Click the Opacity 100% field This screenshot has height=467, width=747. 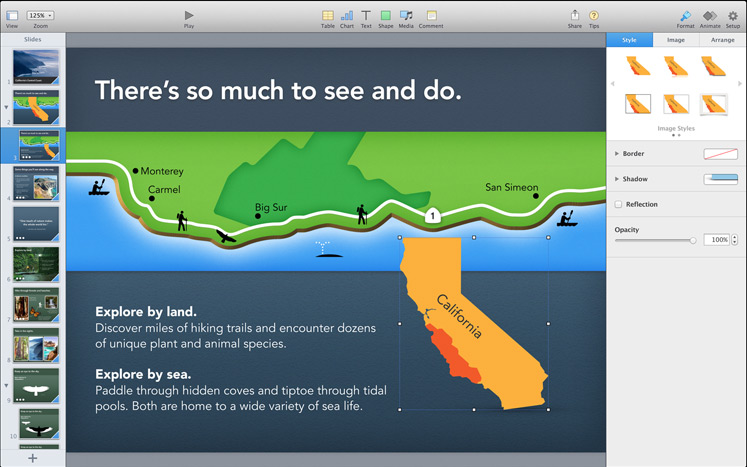(717, 240)
